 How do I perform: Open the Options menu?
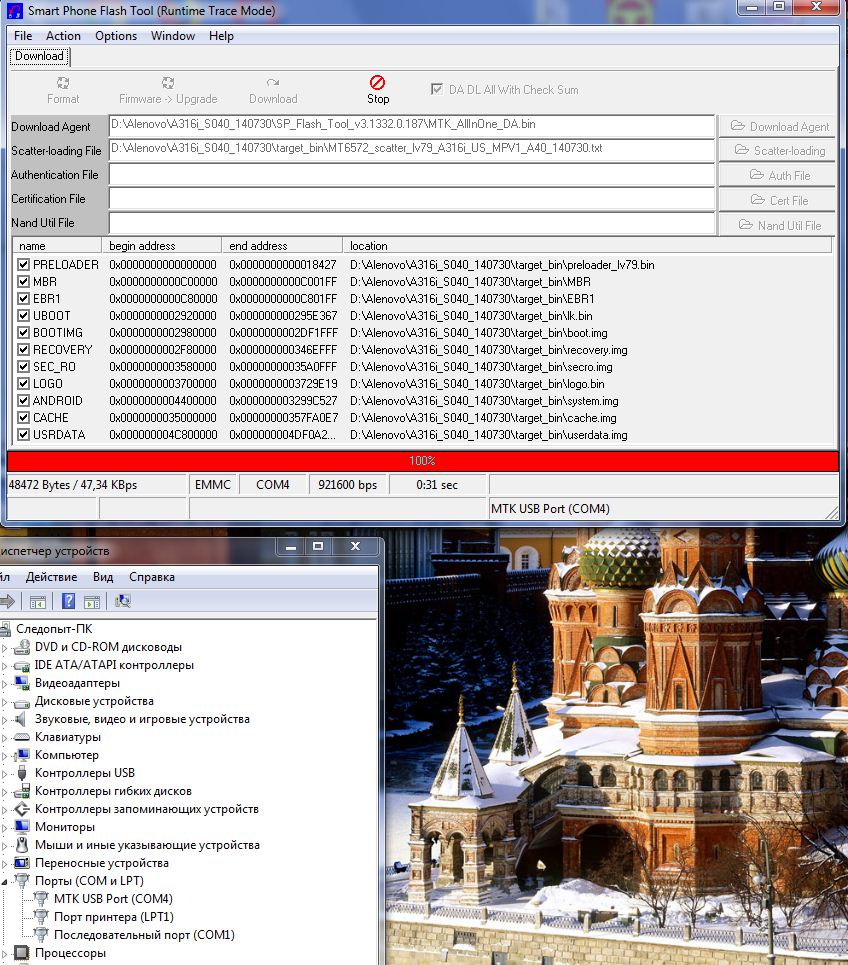pos(116,36)
